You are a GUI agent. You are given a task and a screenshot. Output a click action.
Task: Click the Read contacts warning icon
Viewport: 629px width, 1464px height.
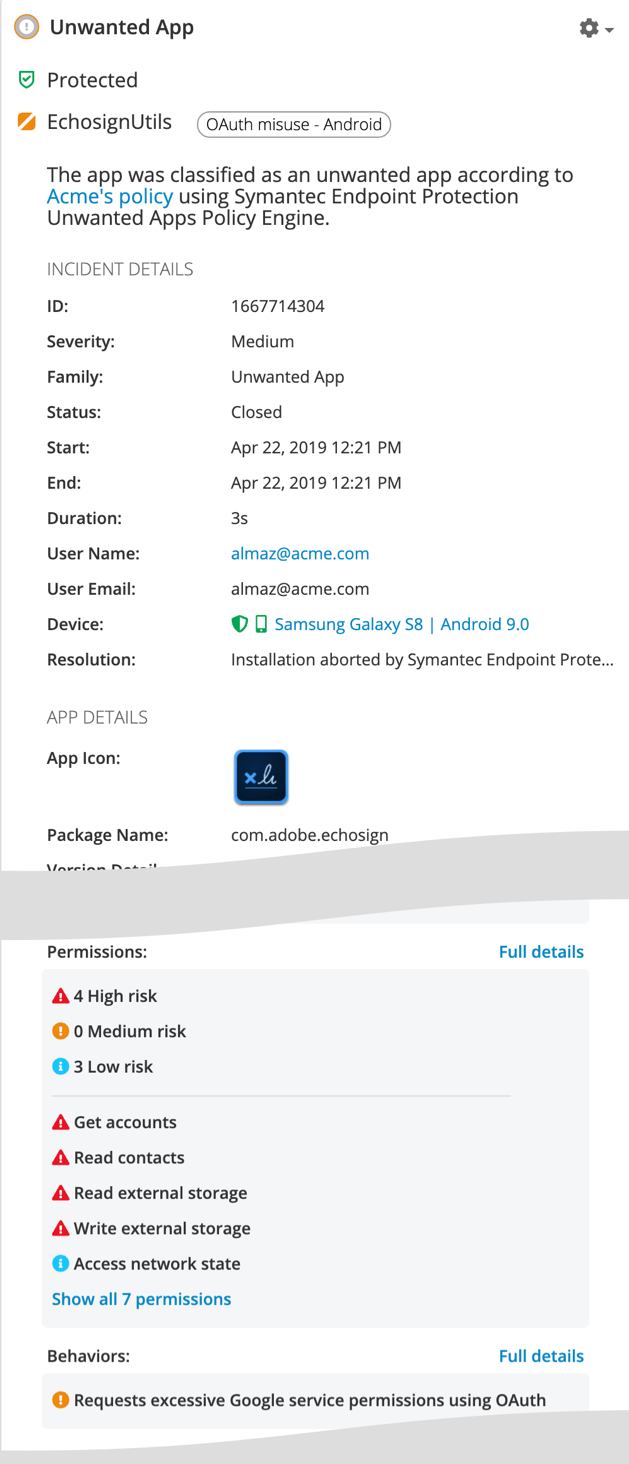pos(60,1157)
